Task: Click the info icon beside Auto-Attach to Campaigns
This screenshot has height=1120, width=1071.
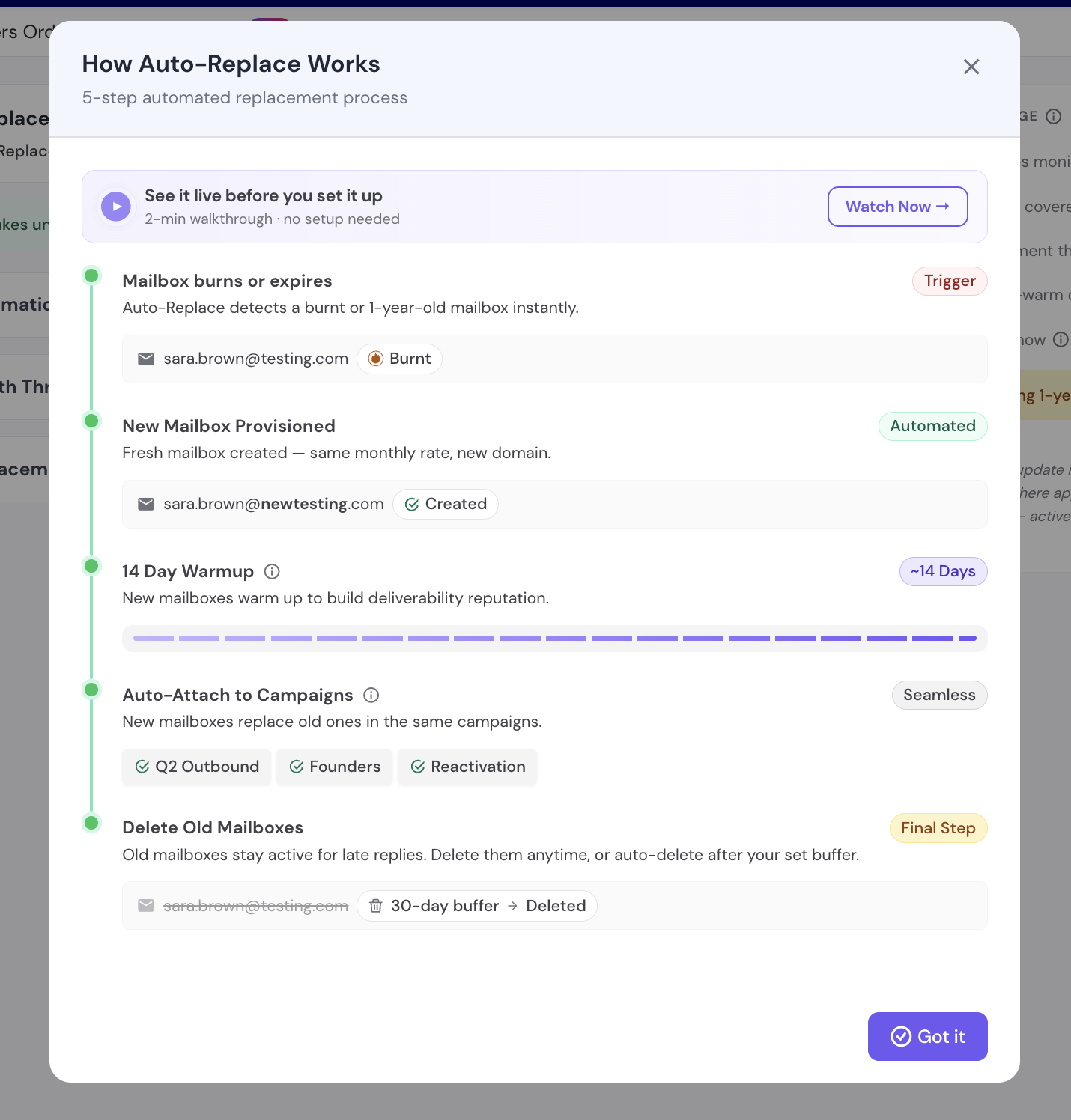Action: (371, 696)
